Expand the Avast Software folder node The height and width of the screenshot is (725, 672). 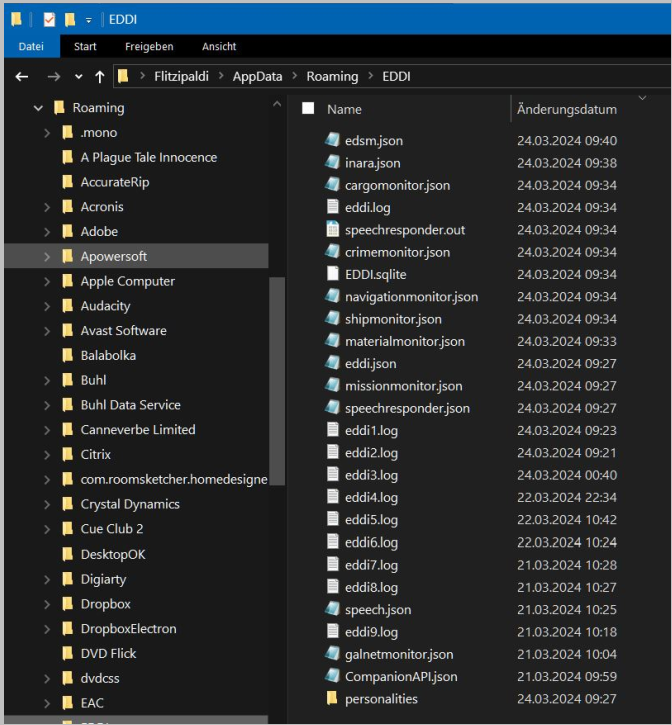[x=47, y=331]
